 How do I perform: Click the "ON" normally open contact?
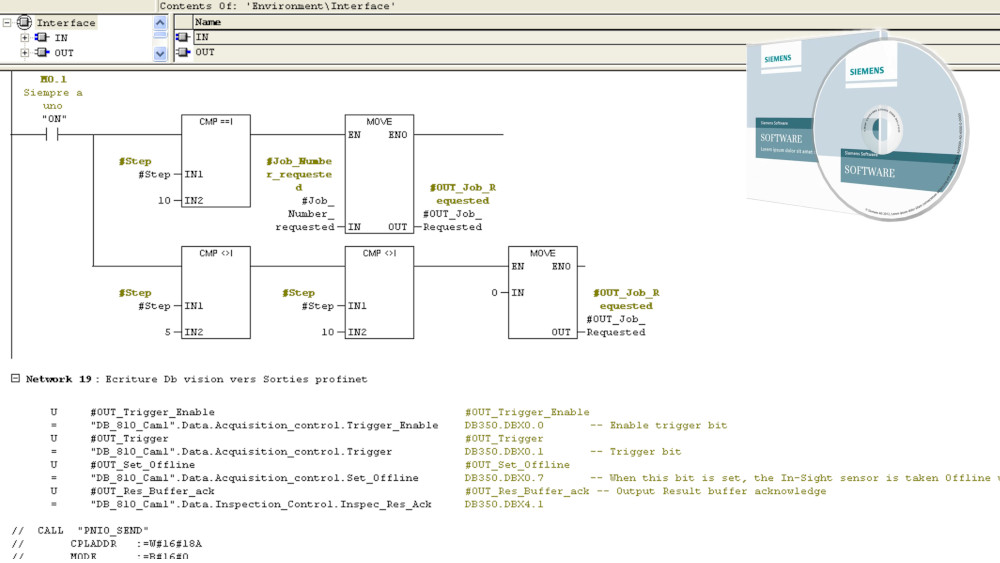(53, 133)
